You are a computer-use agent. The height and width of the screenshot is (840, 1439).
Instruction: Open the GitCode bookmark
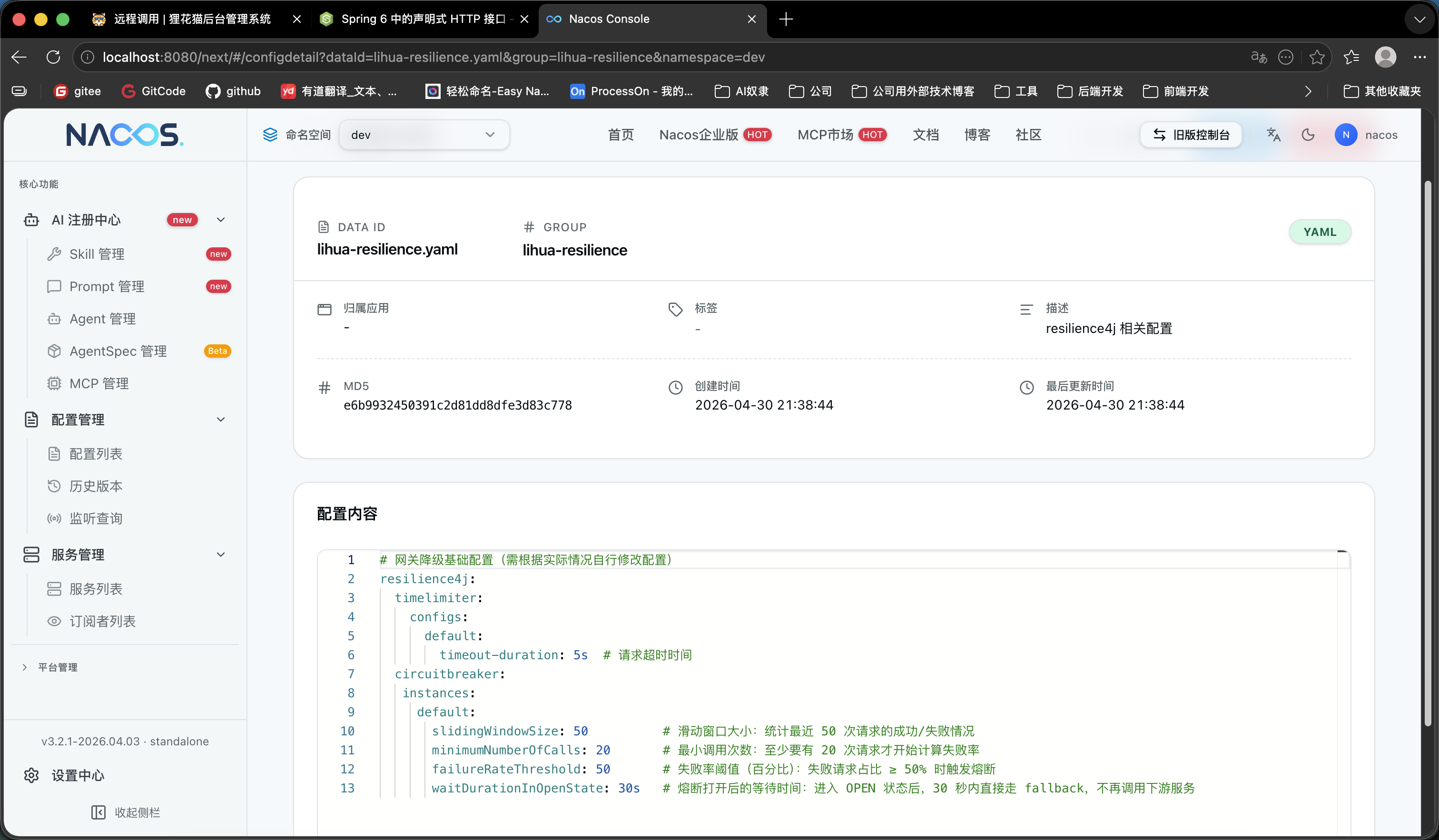tap(154, 91)
